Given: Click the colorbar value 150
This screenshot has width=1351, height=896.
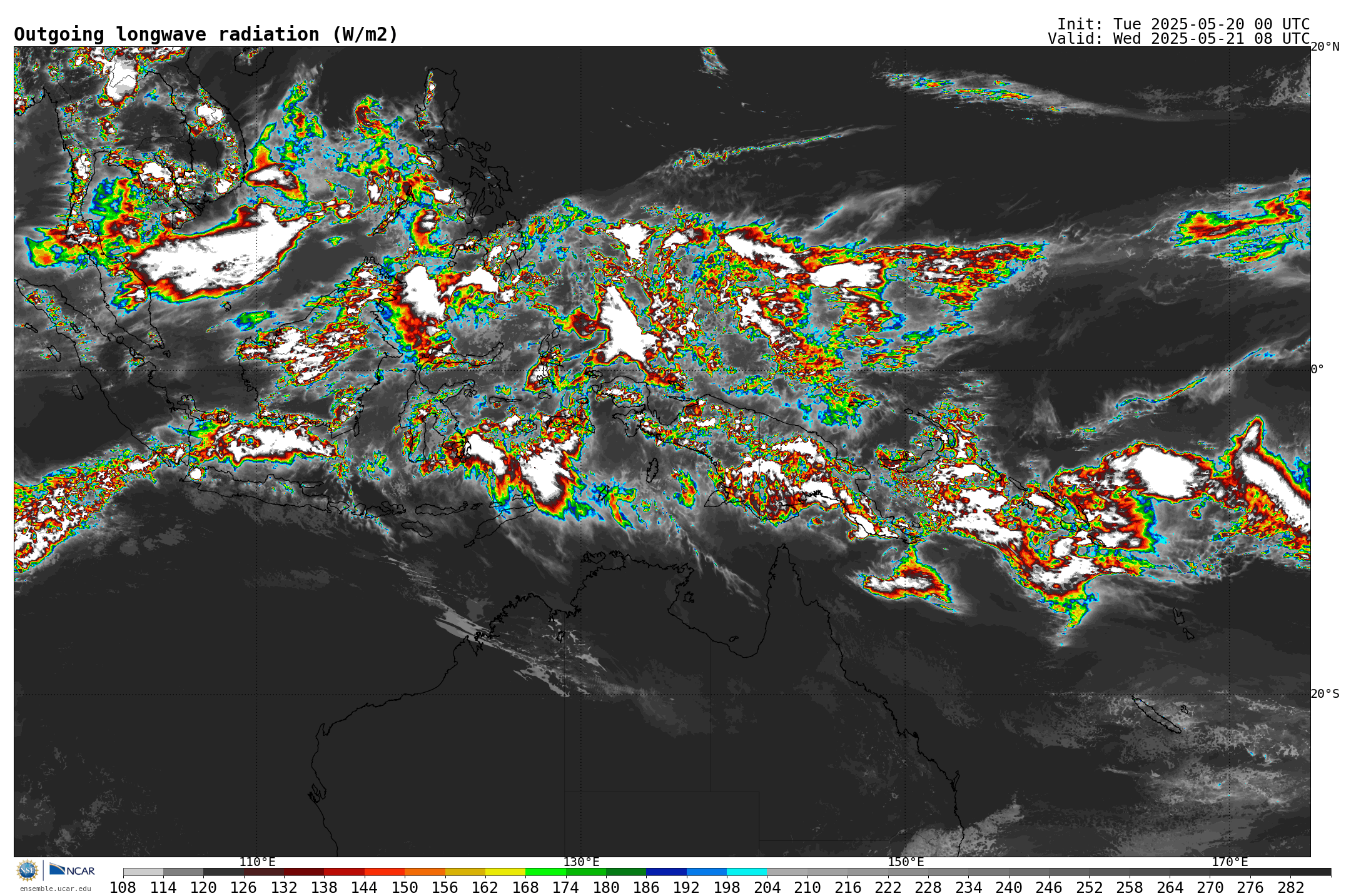Looking at the screenshot, I should pos(405,888).
